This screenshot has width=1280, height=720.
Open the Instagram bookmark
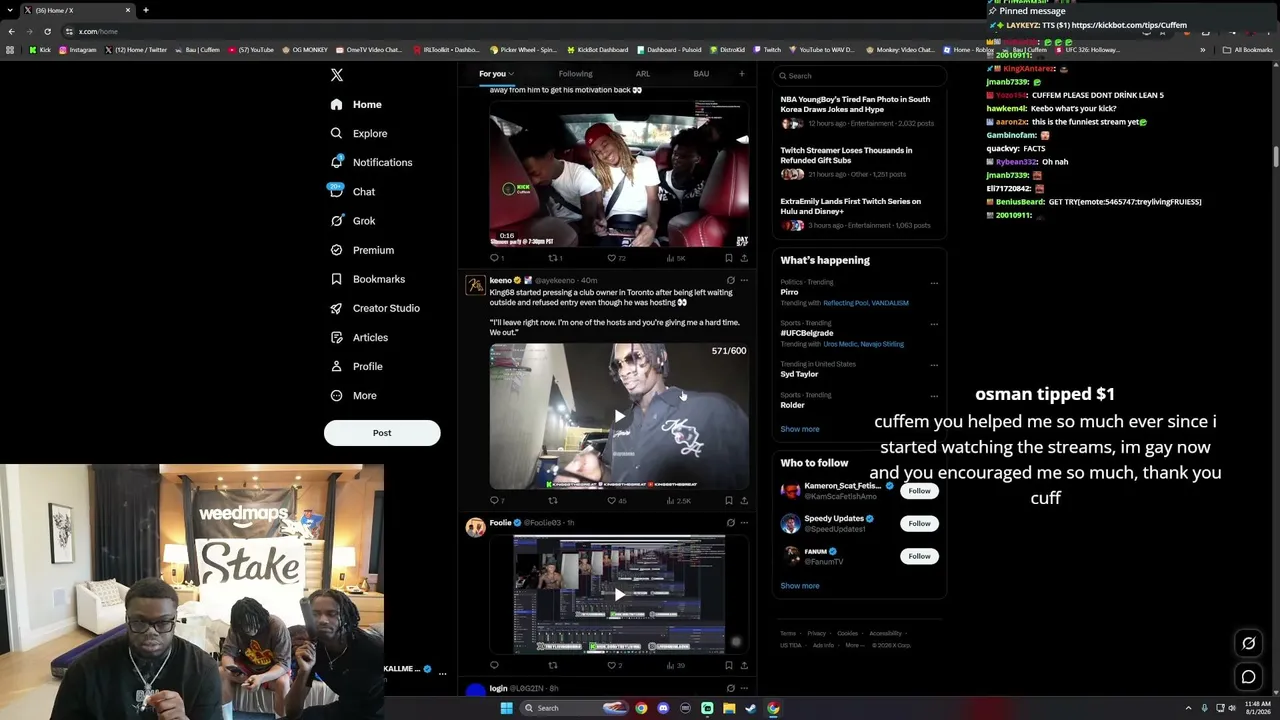[x=77, y=50]
